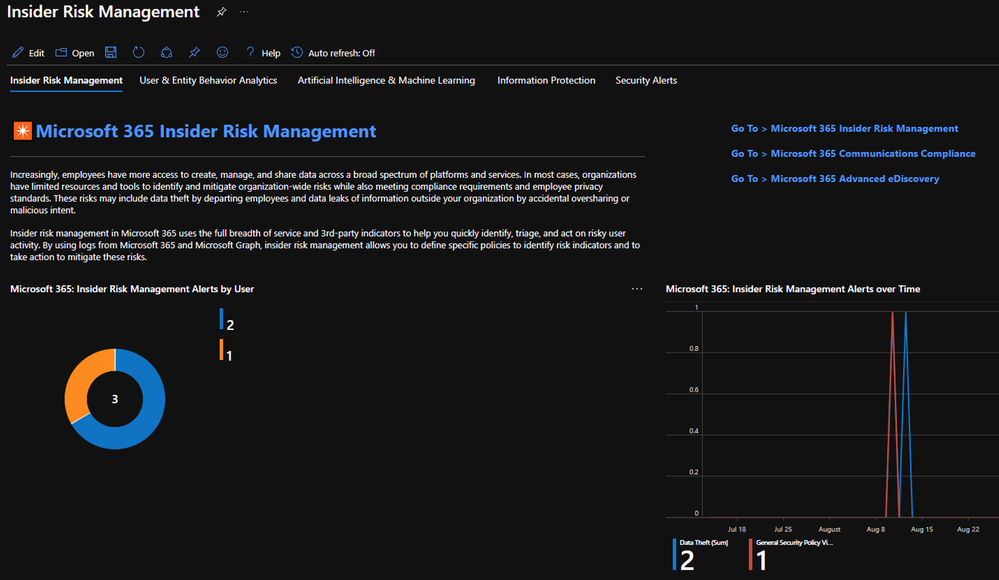Switch to User & Entity Behavior Analytics tab
The image size is (999, 580).
point(208,80)
